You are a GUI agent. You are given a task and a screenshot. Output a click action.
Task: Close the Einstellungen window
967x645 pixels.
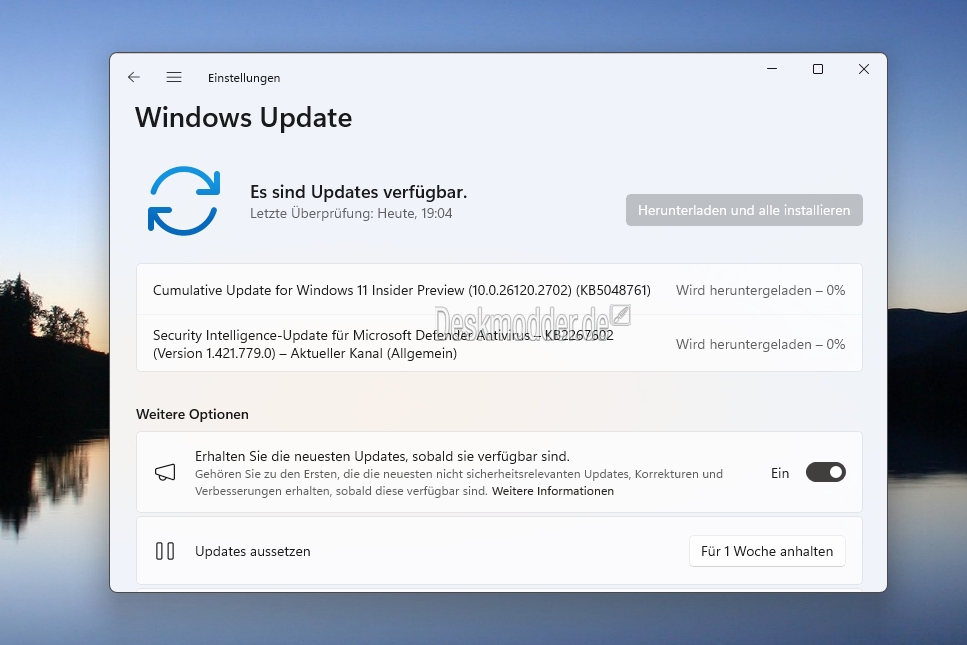point(863,69)
